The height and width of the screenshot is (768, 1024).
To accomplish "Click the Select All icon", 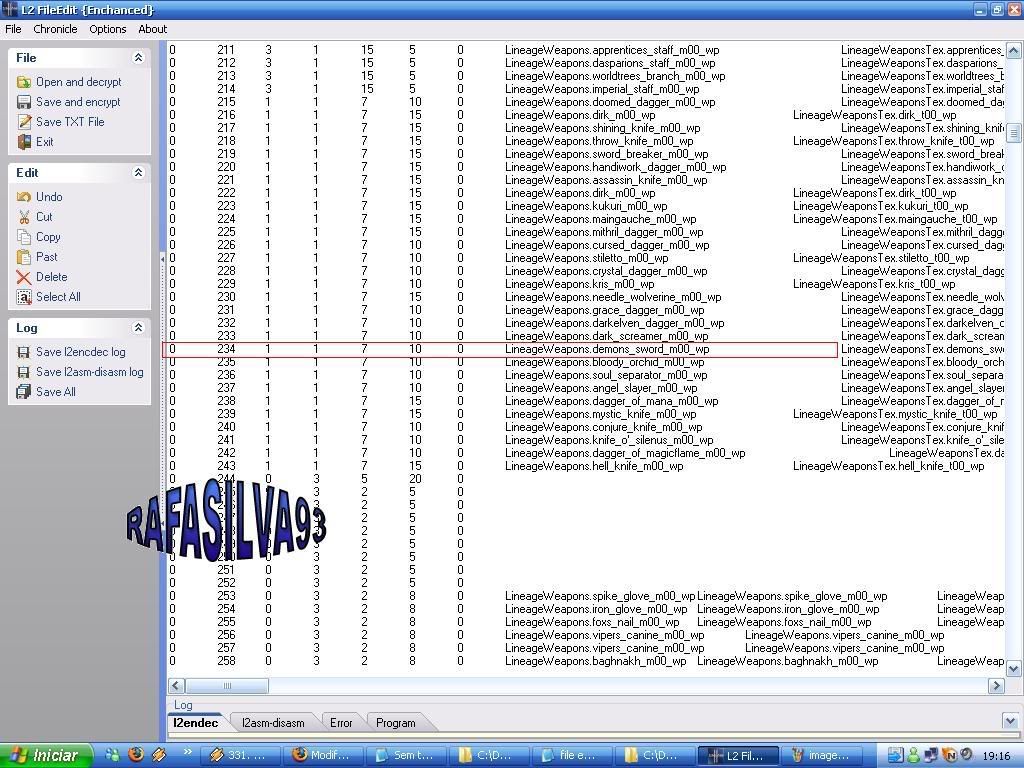I will coord(24,297).
